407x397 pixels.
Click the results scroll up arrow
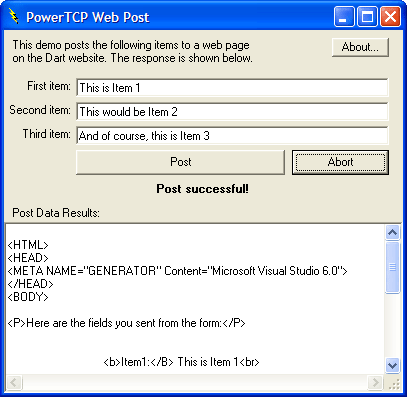point(392,232)
